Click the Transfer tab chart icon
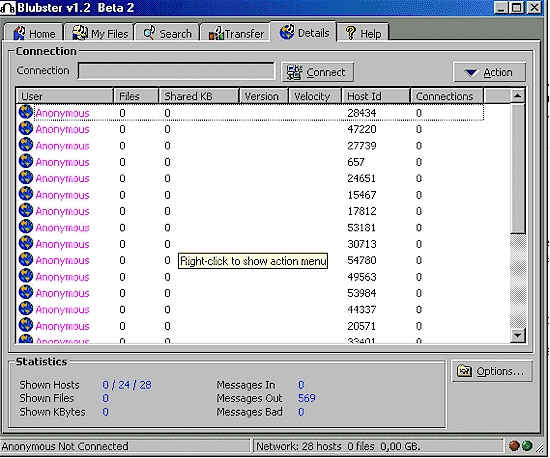Image resolution: width=550 pixels, height=458 pixels. [x=216, y=33]
